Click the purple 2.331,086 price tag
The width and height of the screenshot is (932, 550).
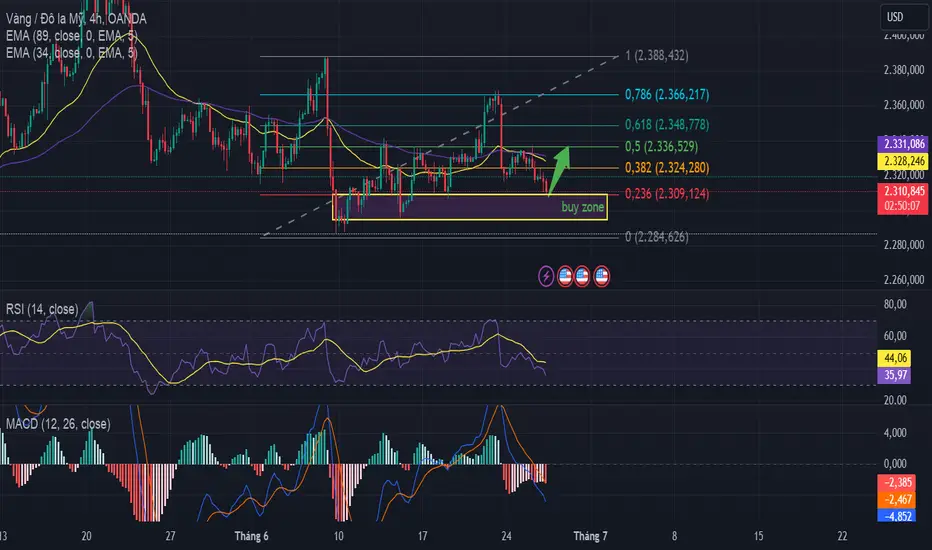click(902, 144)
